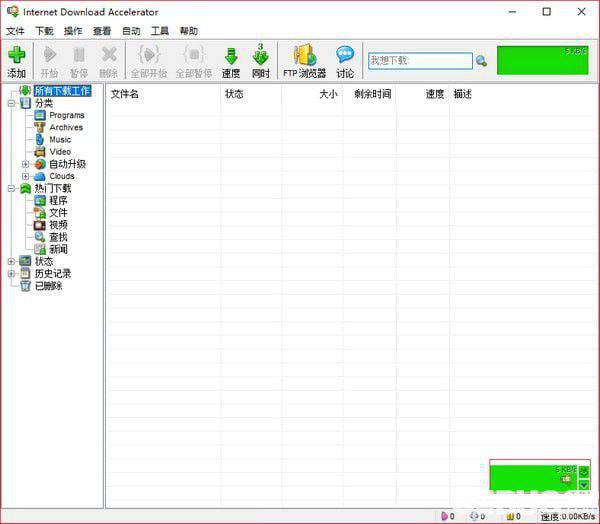600x524 pixels.
Task: Select the 自动升级 category icon
Action: pyautogui.click(x=40, y=164)
